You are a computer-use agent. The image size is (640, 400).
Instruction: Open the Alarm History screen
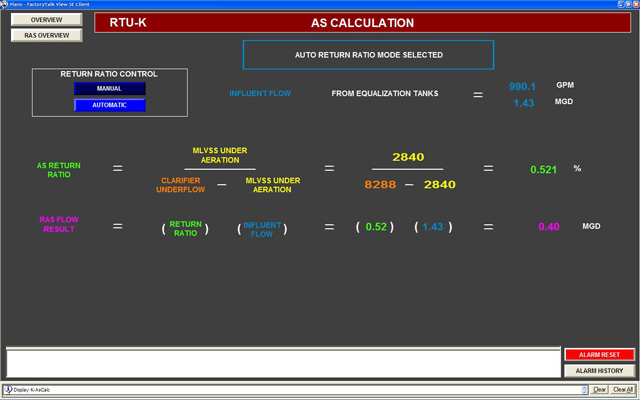[x=598, y=370]
